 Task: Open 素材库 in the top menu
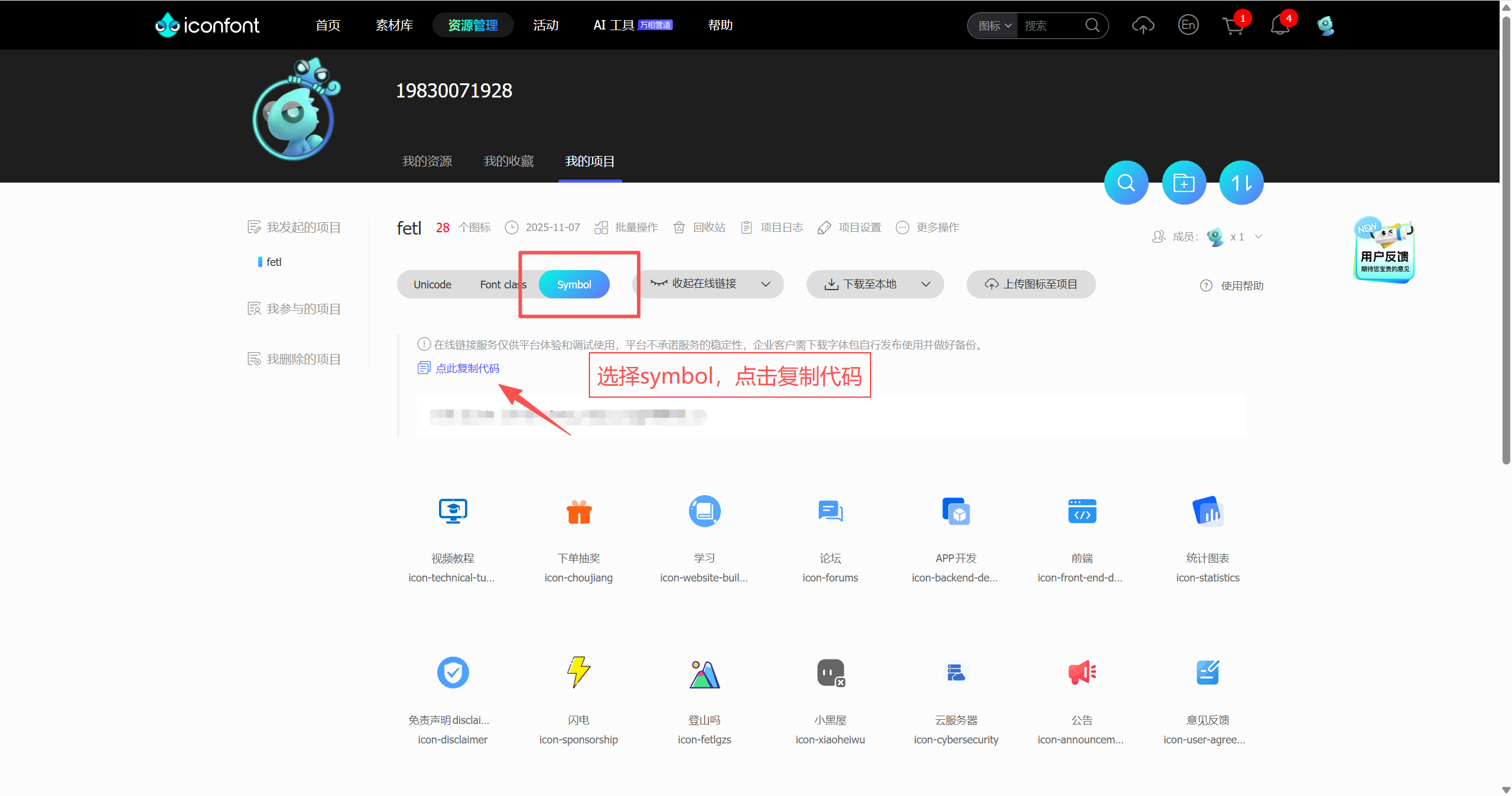[394, 25]
